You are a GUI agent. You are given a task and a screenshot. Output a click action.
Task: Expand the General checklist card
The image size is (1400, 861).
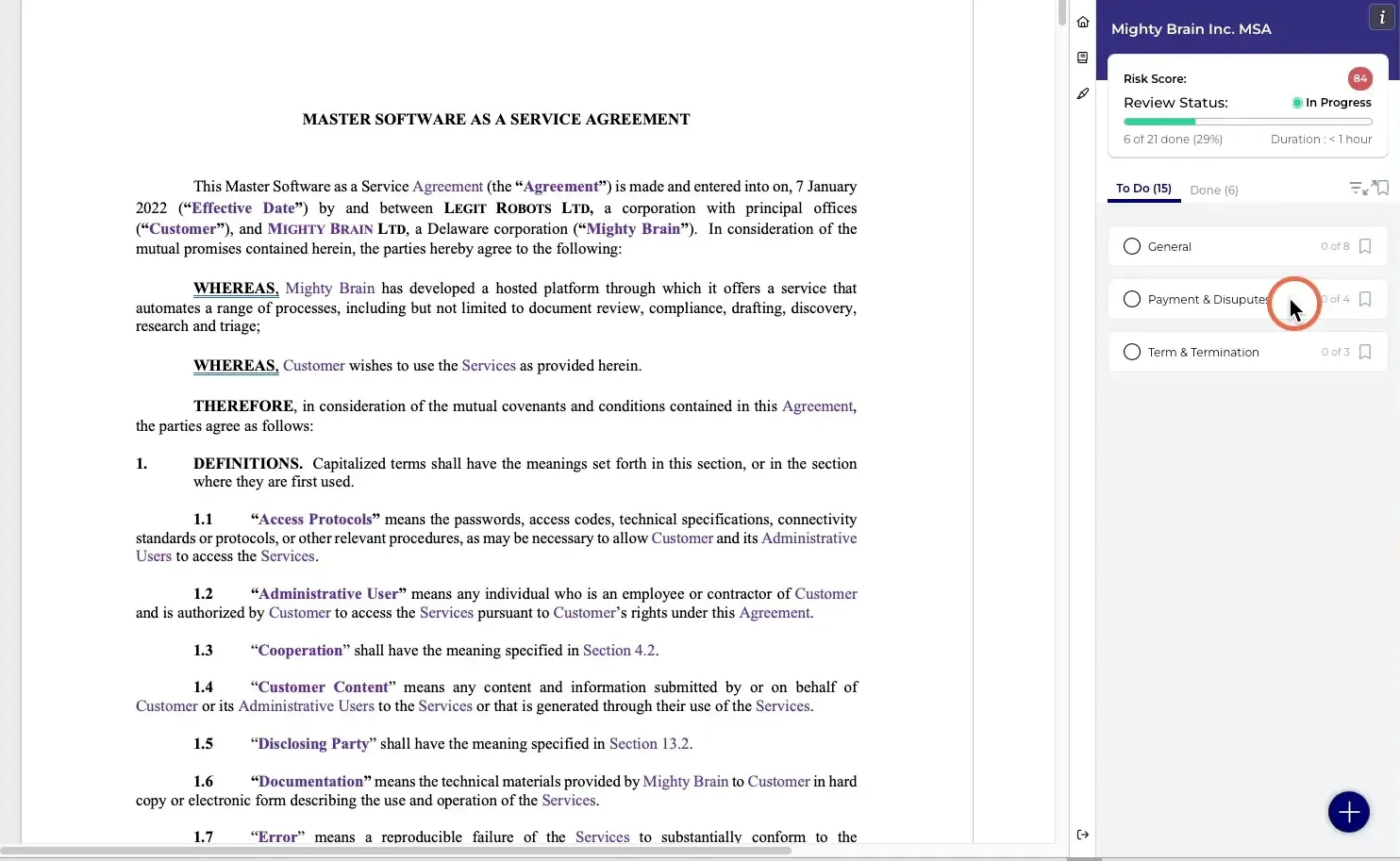[x=1247, y=246]
